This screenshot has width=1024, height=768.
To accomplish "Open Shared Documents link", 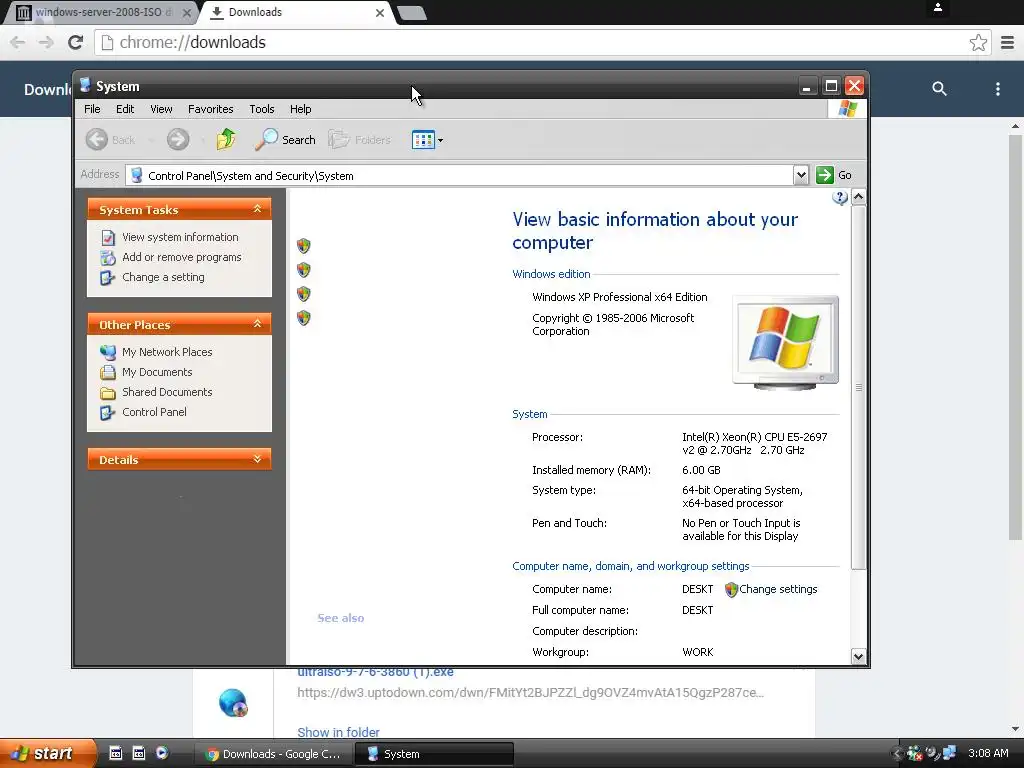I will (167, 392).
